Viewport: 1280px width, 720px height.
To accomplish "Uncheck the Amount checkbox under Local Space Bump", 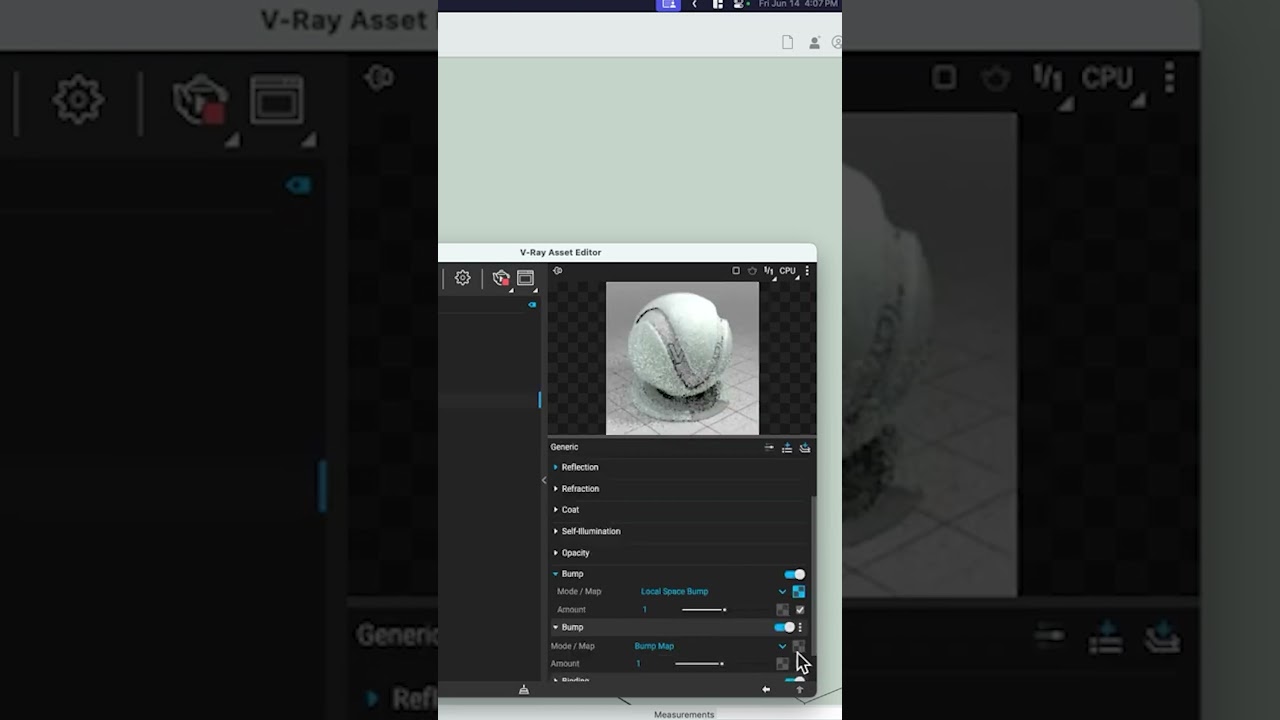I will point(800,610).
